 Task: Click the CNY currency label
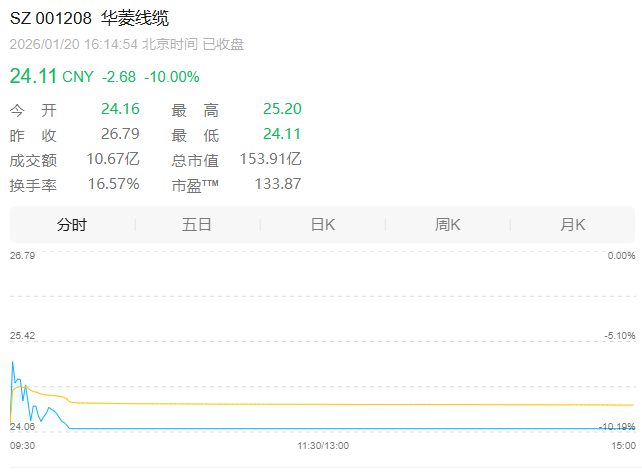pos(78,77)
